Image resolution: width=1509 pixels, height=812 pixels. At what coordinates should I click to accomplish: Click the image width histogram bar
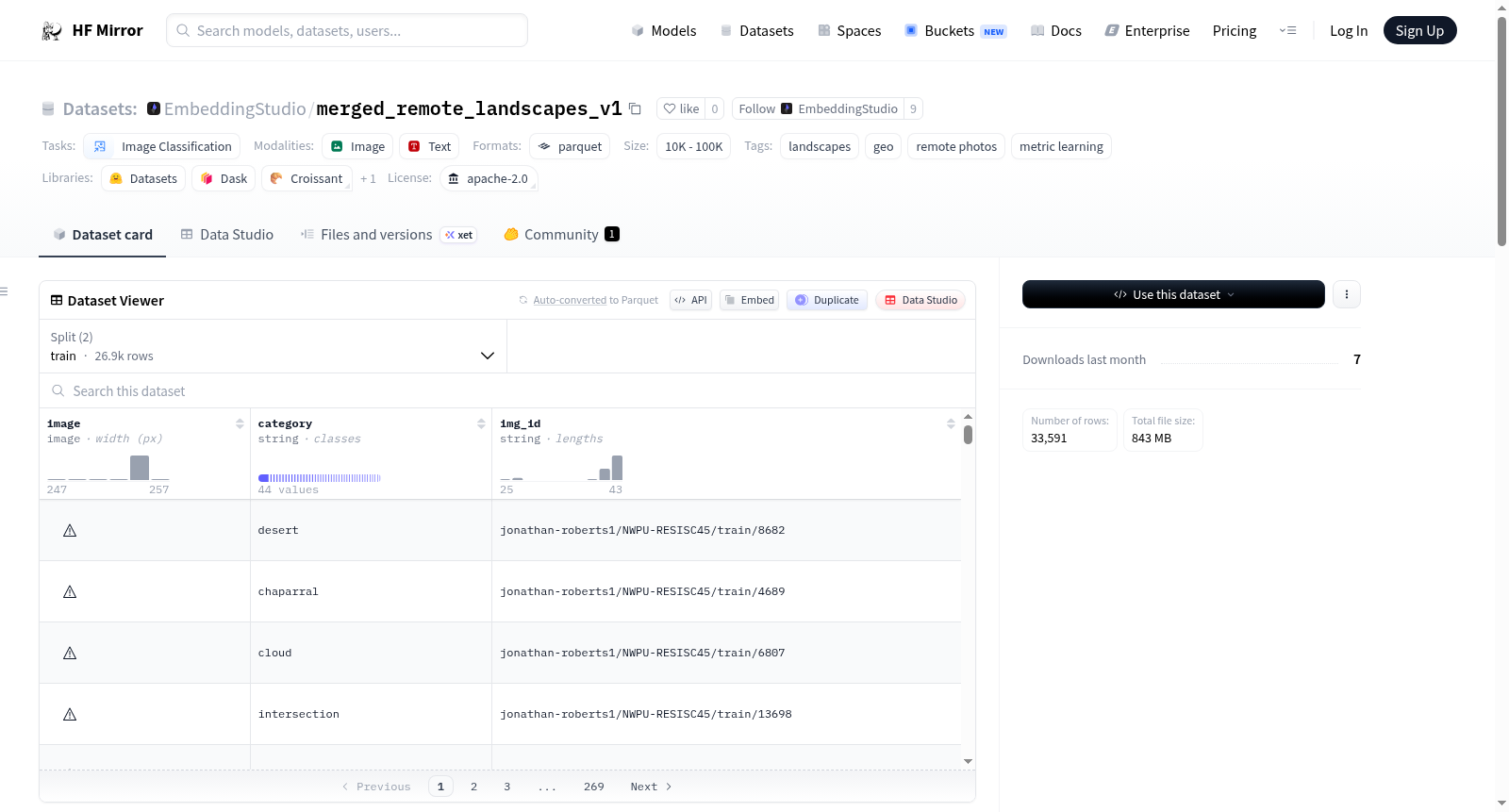click(x=140, y=468)
